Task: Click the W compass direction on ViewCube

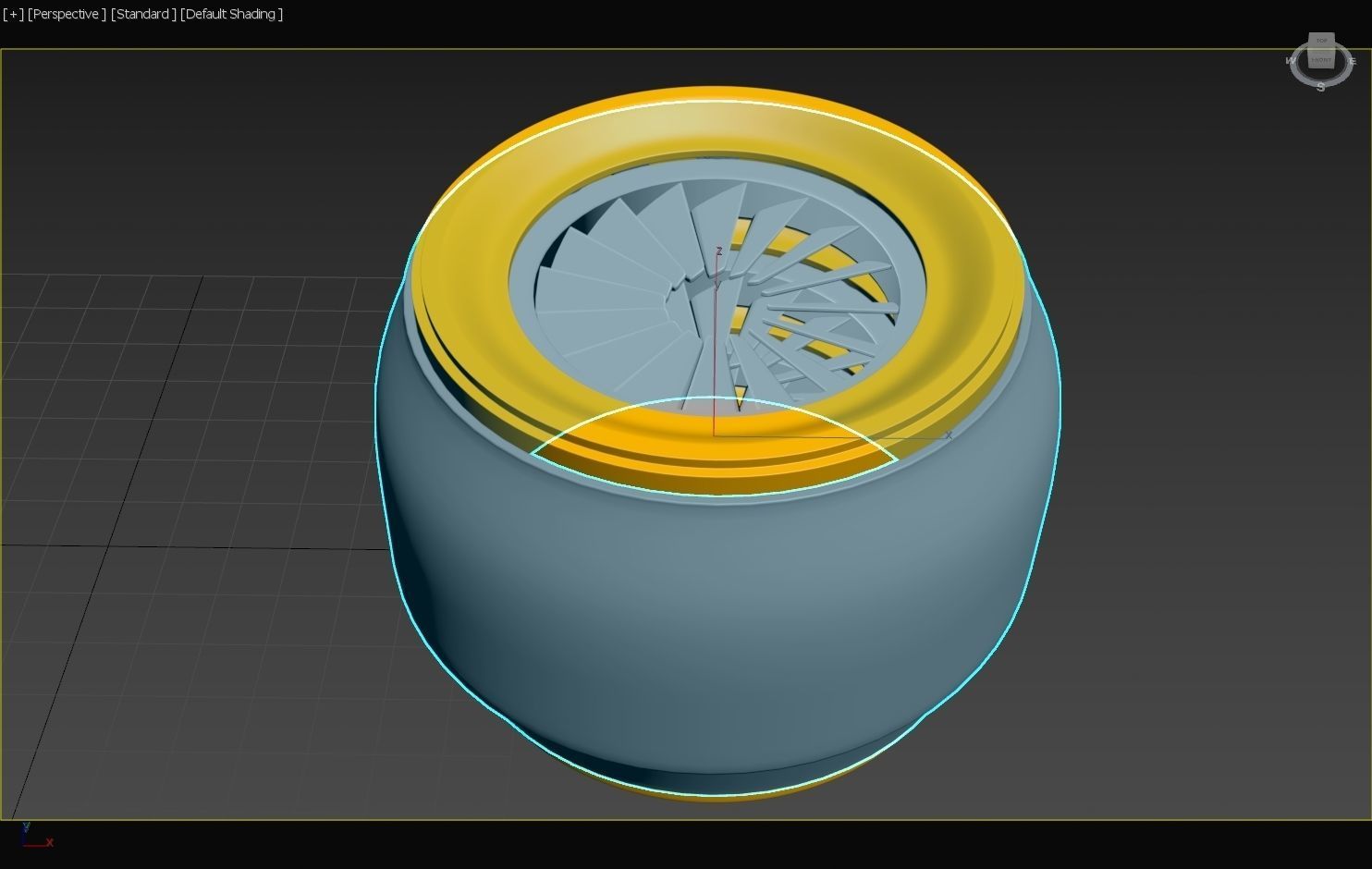Action: (1292, 61)
